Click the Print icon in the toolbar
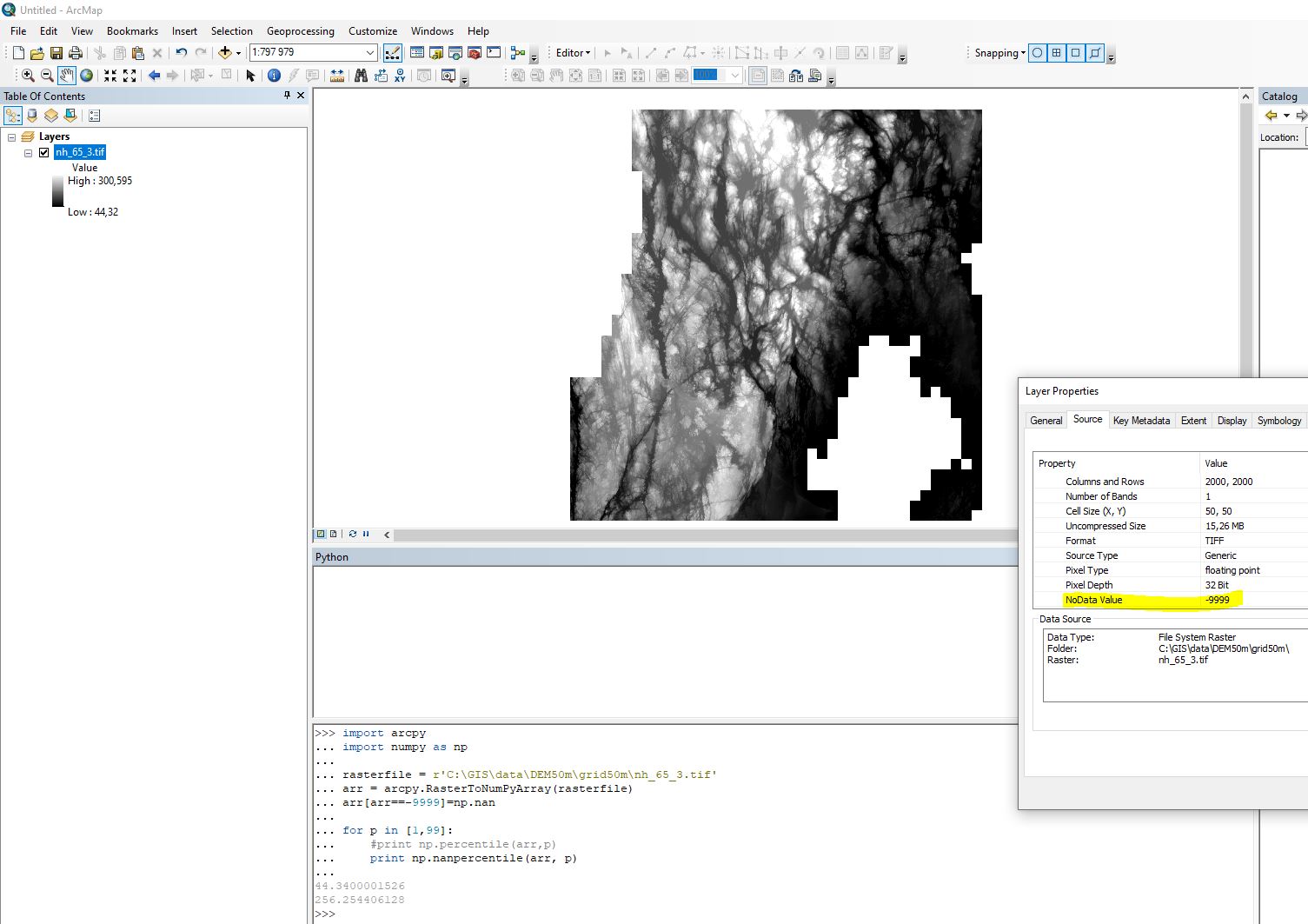 click(x=76, y=53)
